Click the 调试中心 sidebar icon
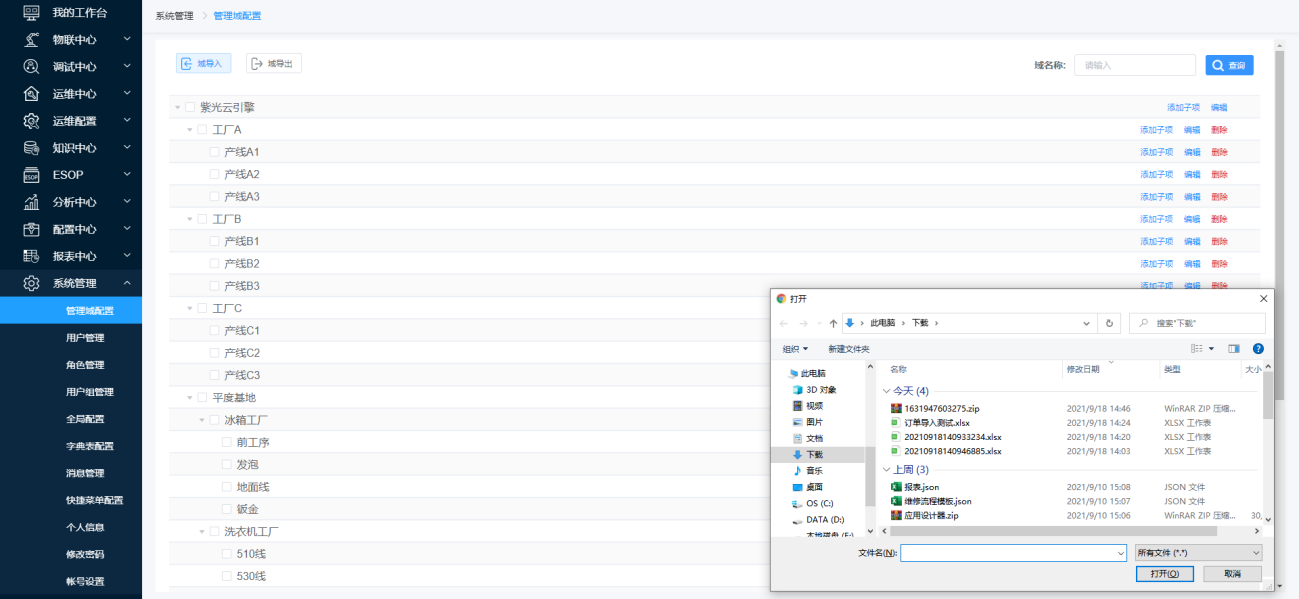Screen dimensions: 1299x599 [31, 67]
